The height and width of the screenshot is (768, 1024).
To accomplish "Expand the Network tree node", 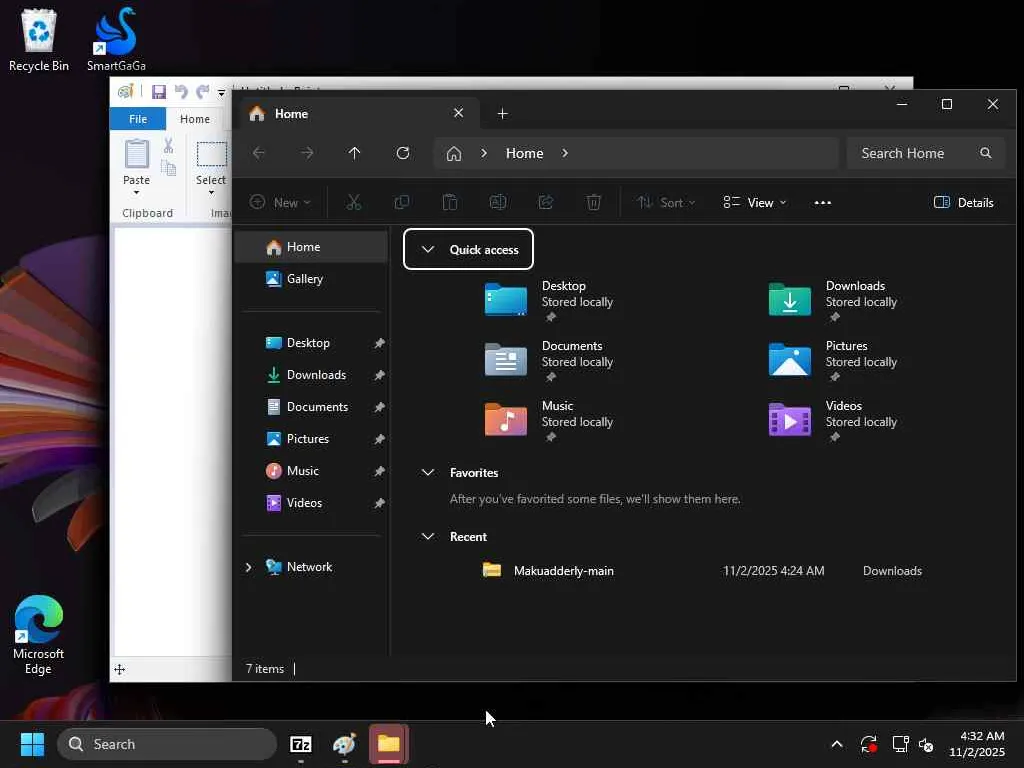I will click(x=248, y=568).
